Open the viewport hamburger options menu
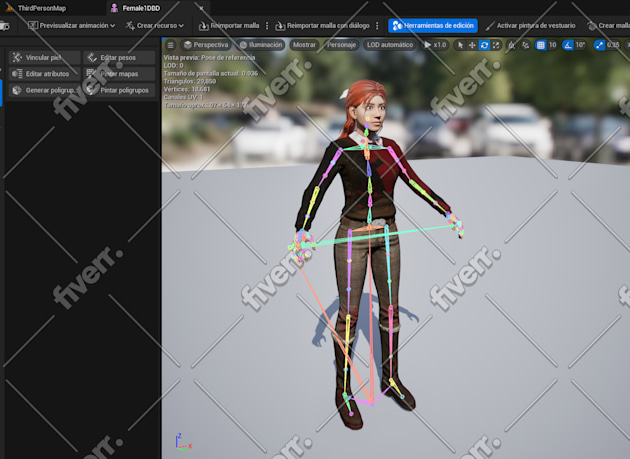Image resolution: width=630 pixels, height=459 pixels. pos(171,45)
